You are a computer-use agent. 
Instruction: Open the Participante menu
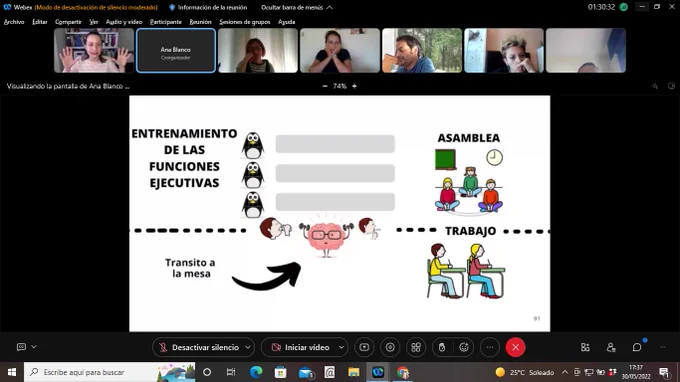tap(166, 22)
